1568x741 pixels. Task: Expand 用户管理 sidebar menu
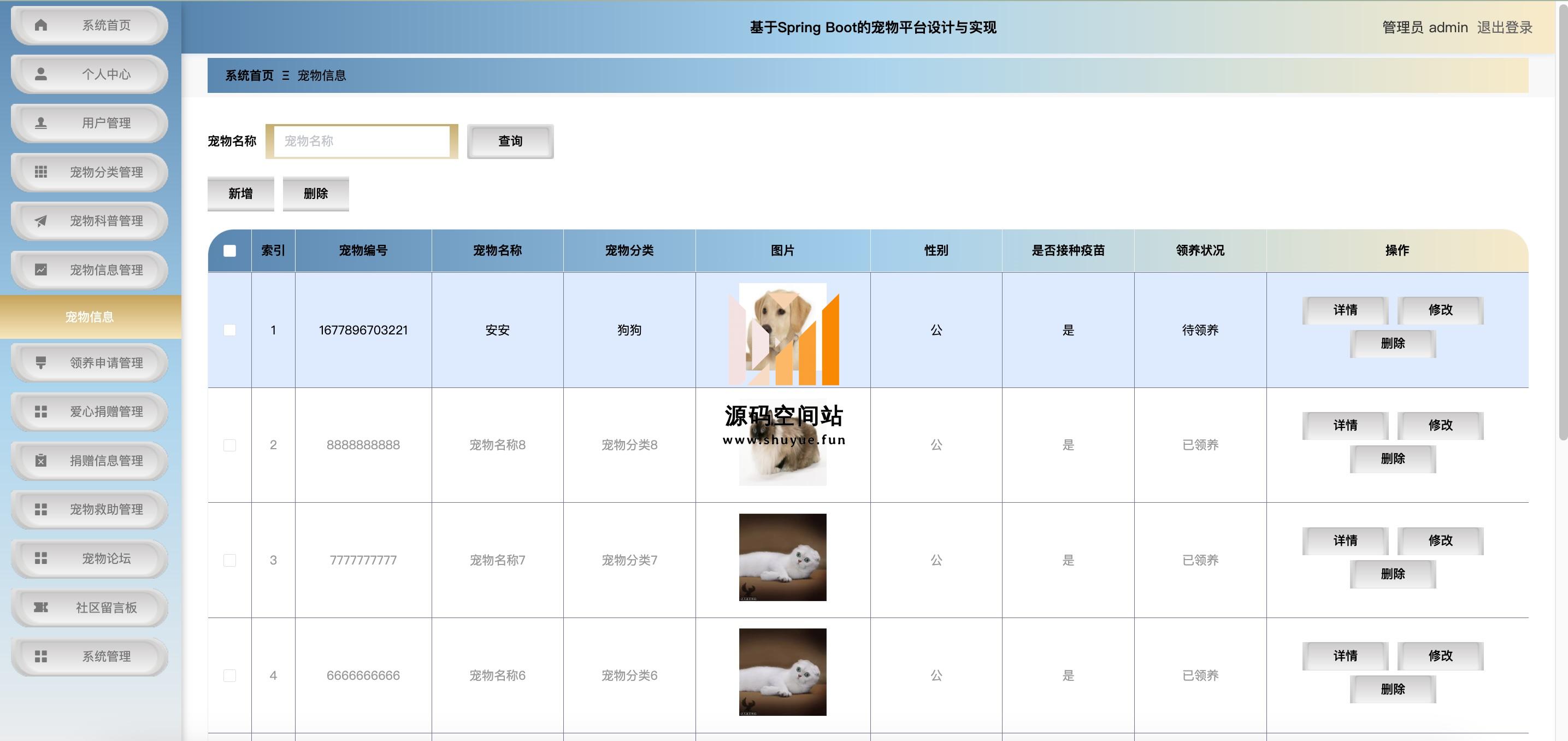[90, 123]
